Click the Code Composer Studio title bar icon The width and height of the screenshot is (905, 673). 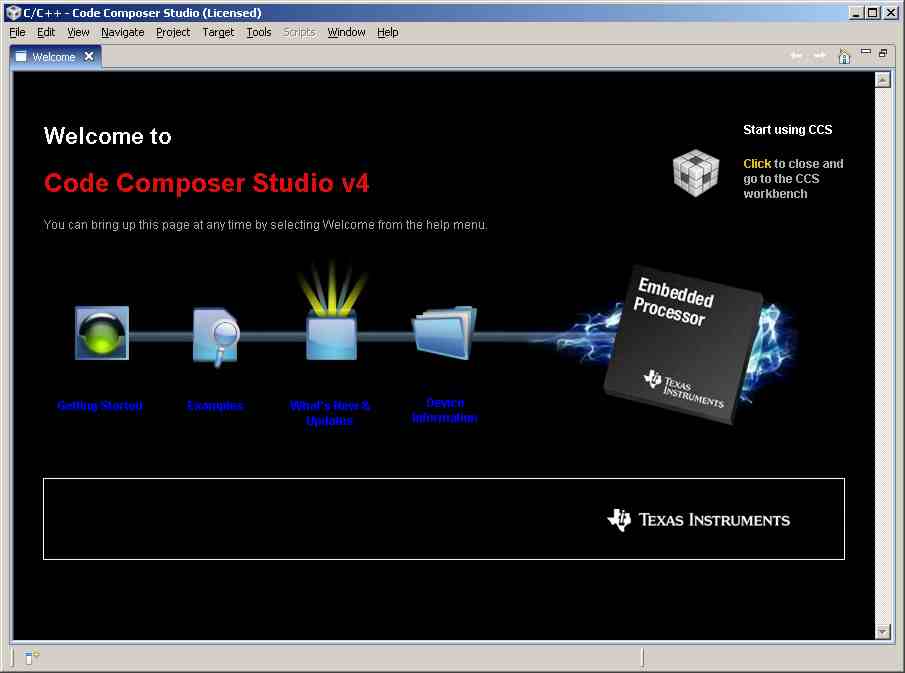click(13, 13)
